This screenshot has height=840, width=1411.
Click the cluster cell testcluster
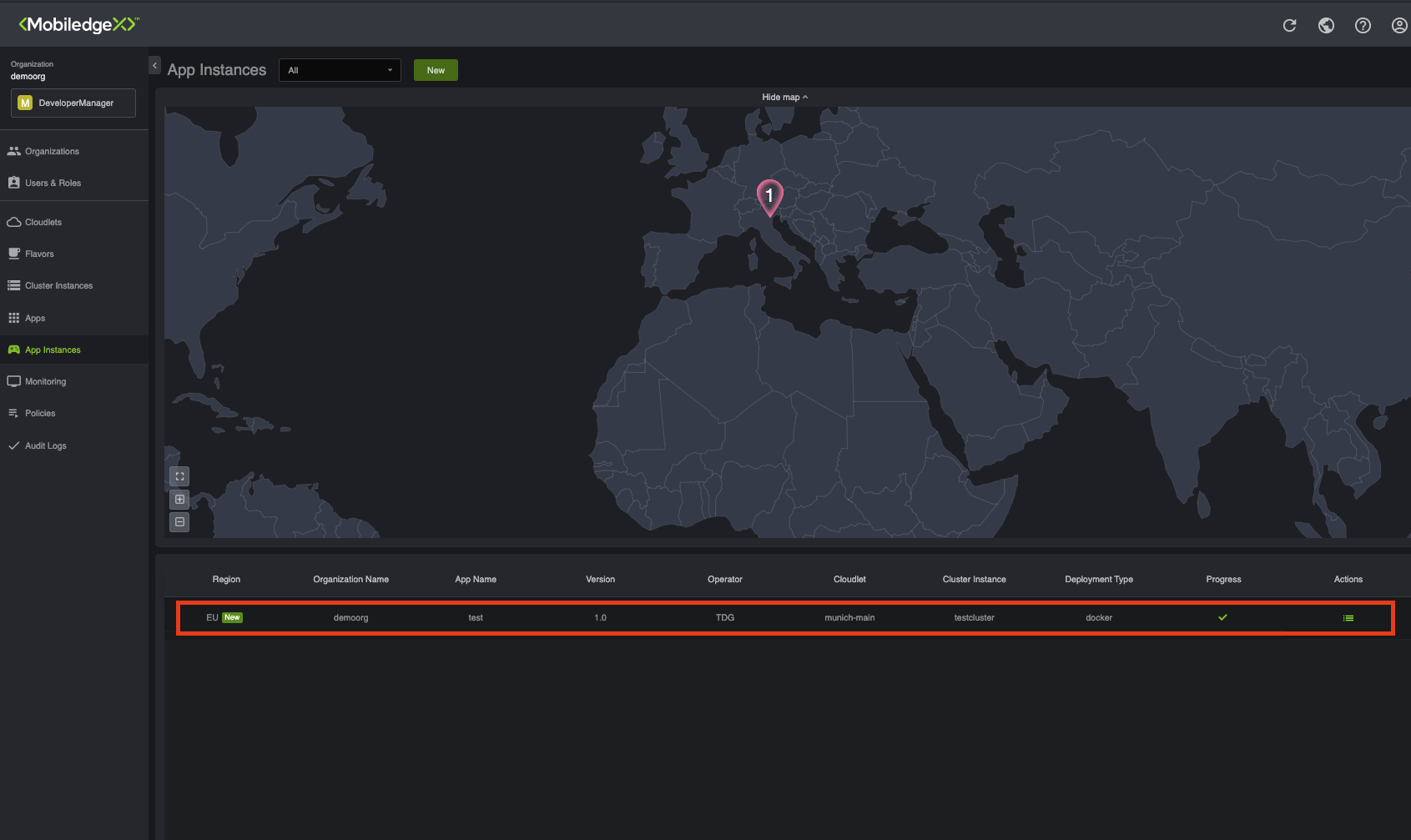coord(975,617)
